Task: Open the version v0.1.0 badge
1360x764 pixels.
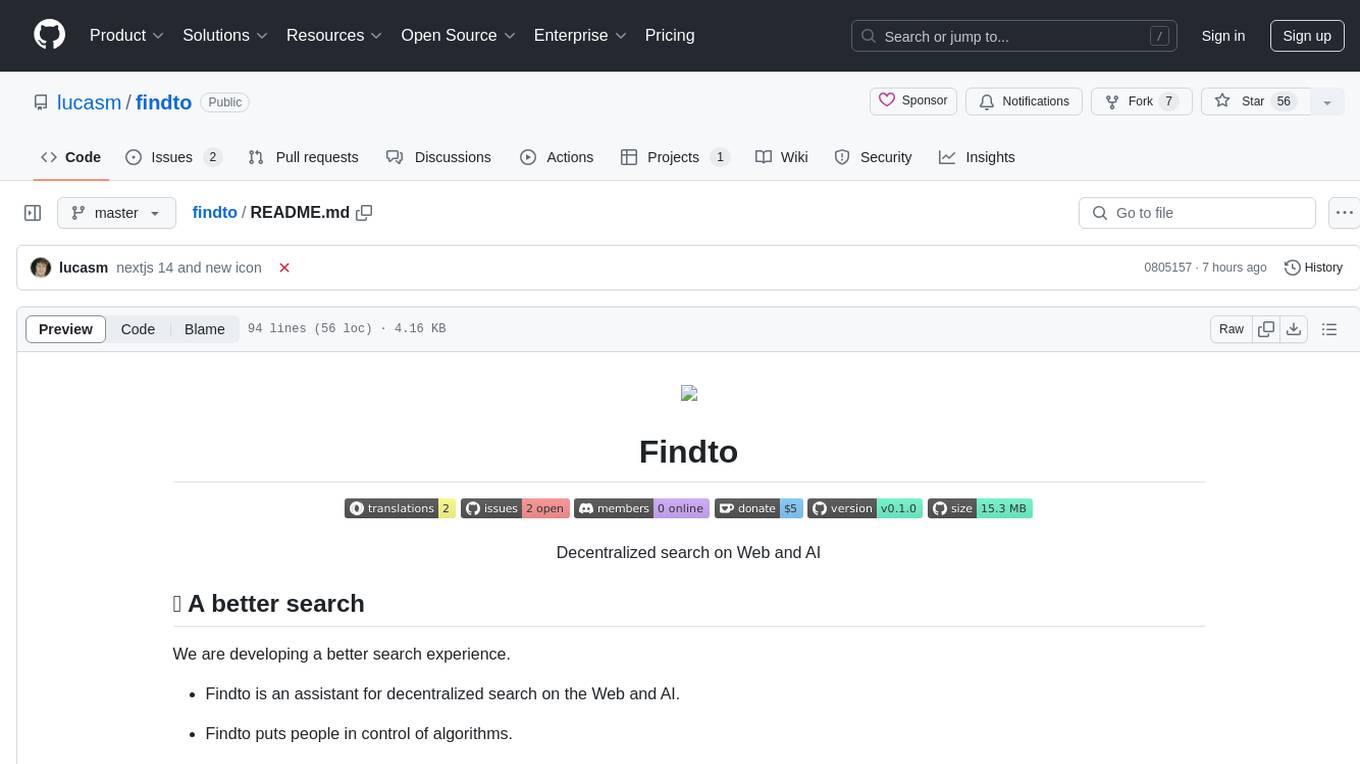Action: tap(865, 508)
